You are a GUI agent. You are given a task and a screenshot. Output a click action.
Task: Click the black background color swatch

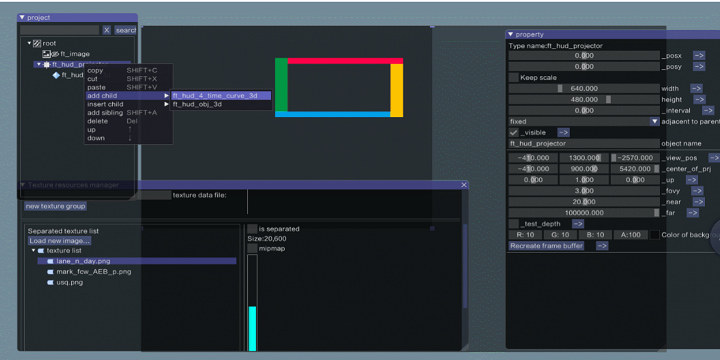(x=655, y=235)
